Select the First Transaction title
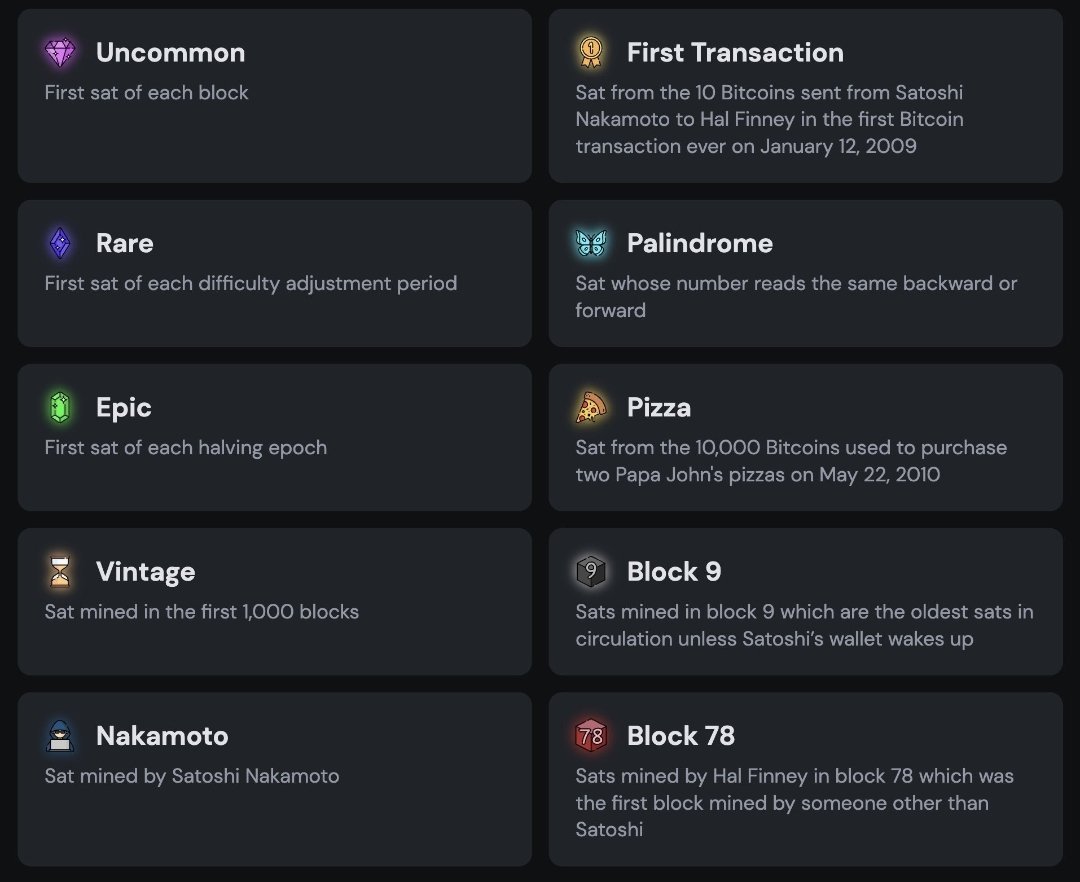Screen dimensions: 1080x882 (x=735, y=52)
